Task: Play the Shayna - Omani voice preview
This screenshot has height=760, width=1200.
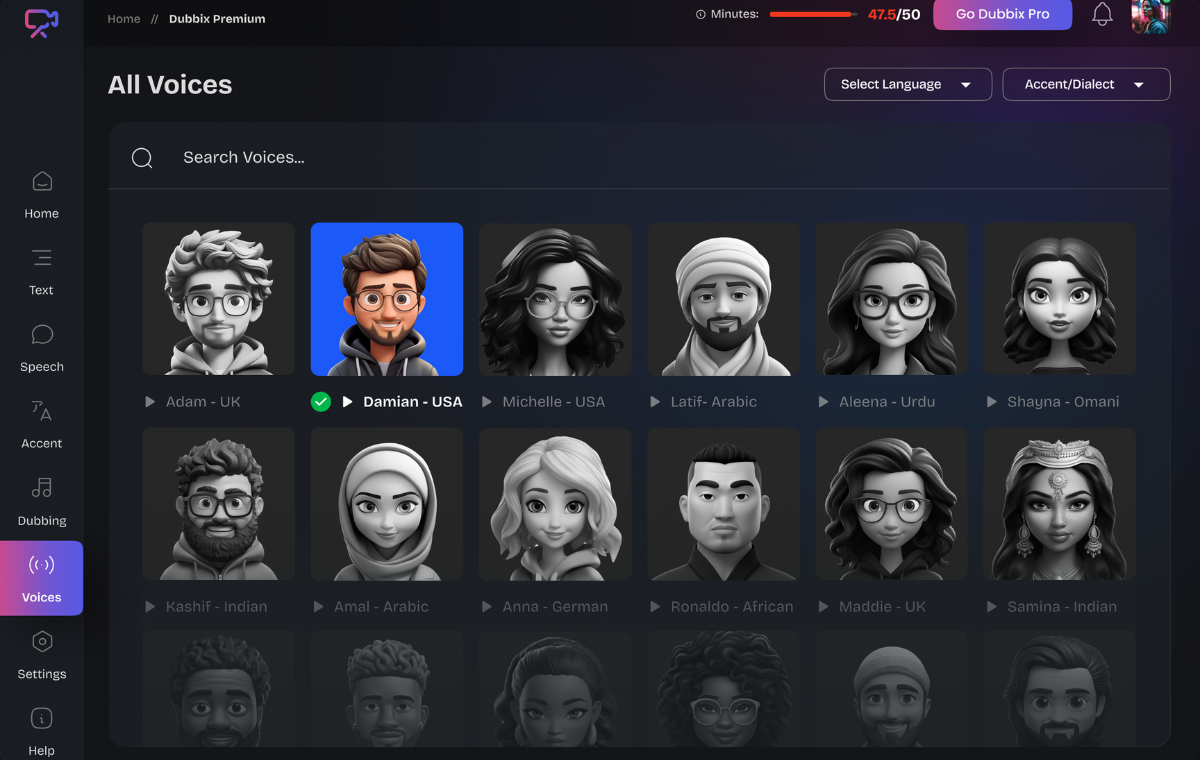Action: pyautogui.click(x=992, y=402)
